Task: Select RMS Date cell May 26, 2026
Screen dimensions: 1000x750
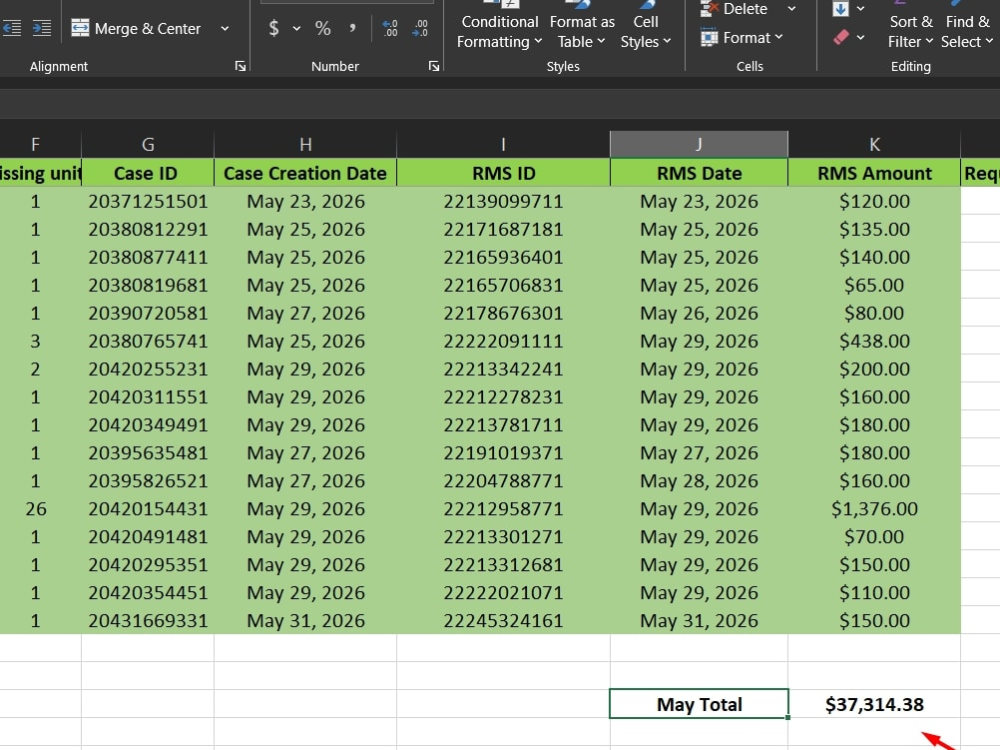Action: point(699,313)
